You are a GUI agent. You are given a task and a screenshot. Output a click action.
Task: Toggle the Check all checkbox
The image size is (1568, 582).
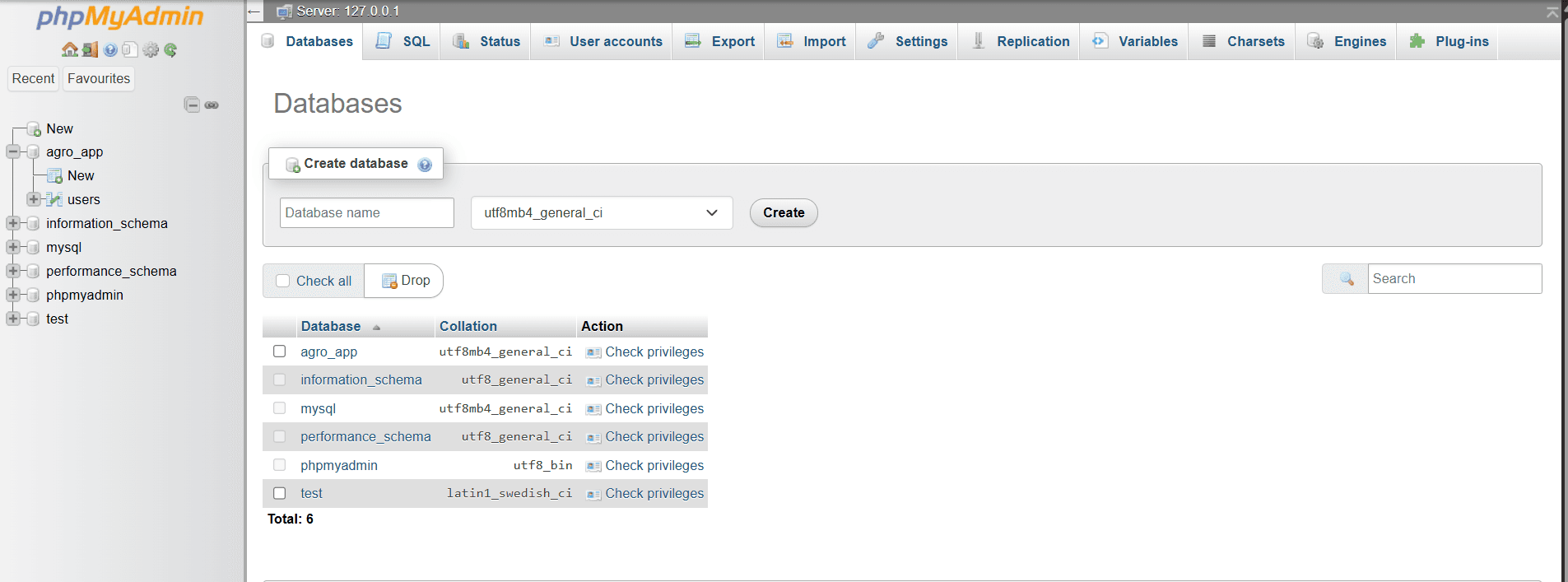(283, 281)
